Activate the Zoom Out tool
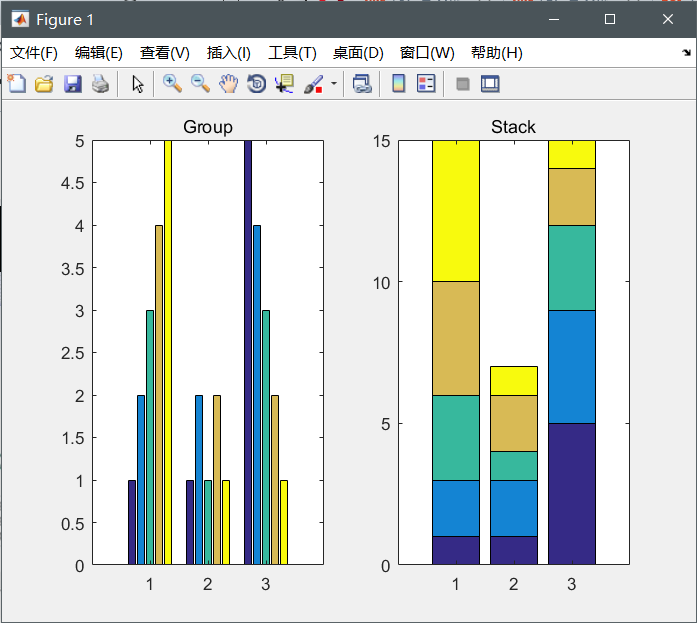Image resolution: width=697 pixels, height=623 pixels. click(200, 84)
